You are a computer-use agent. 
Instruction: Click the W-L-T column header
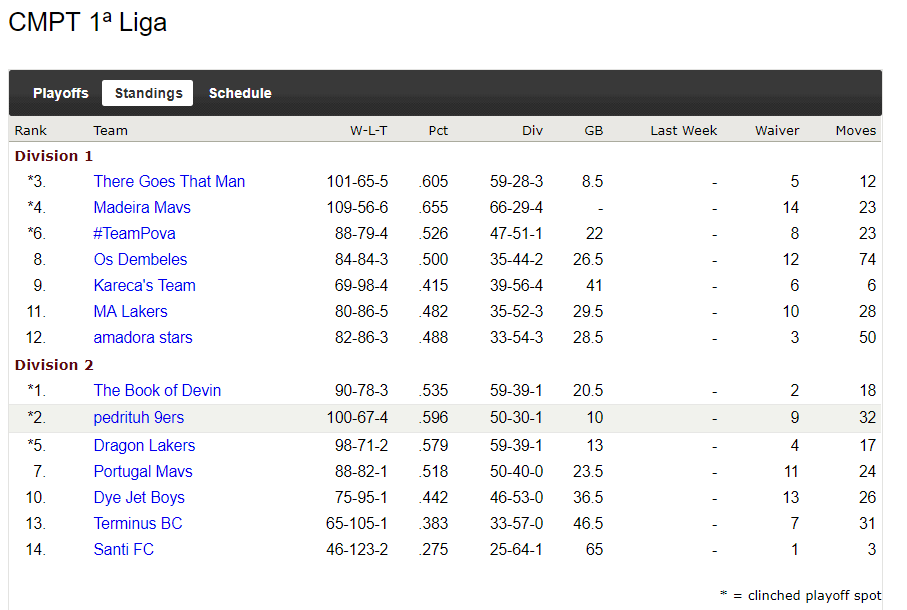tap(368, 131)
